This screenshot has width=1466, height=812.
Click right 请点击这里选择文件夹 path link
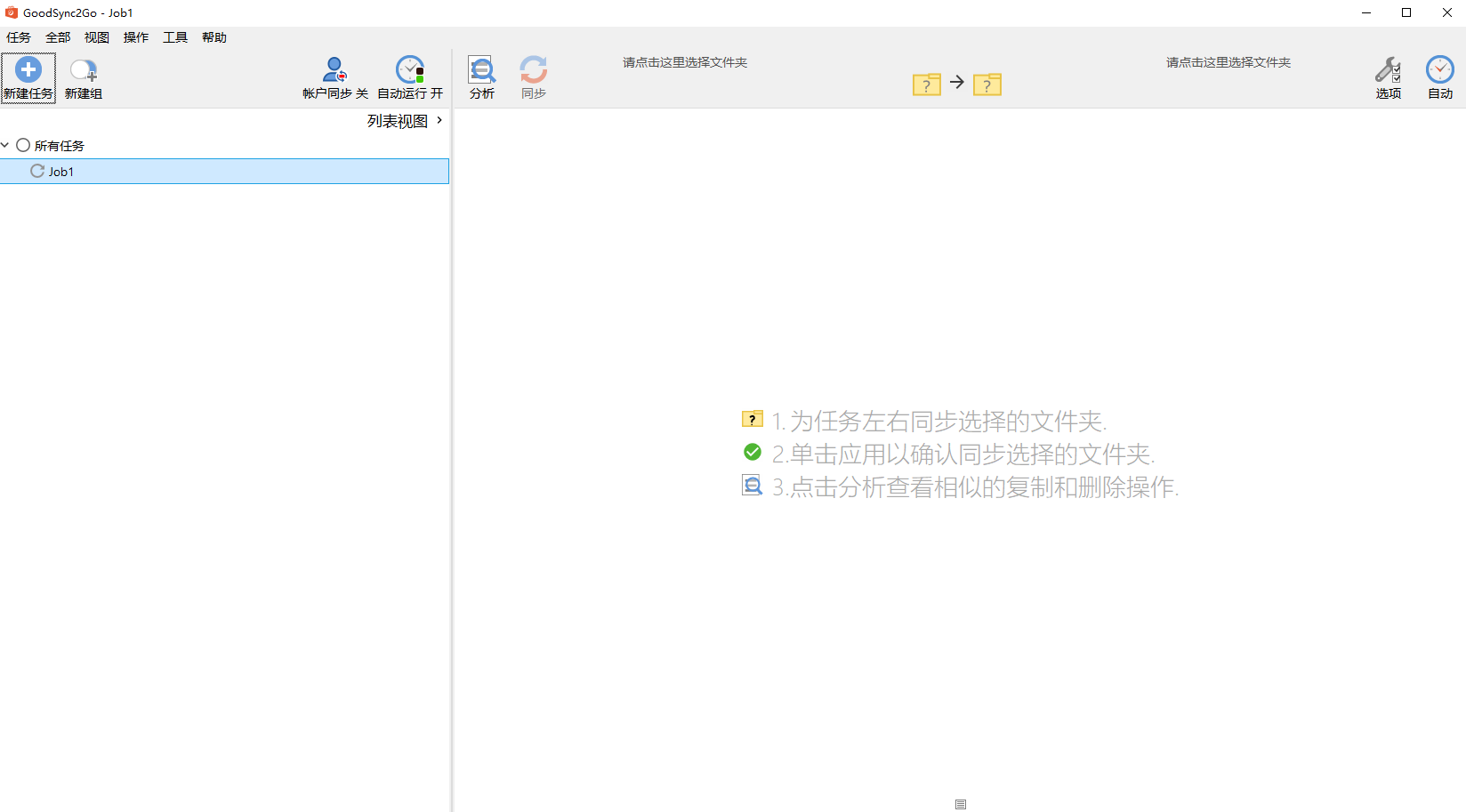(x=1228, y=62)
